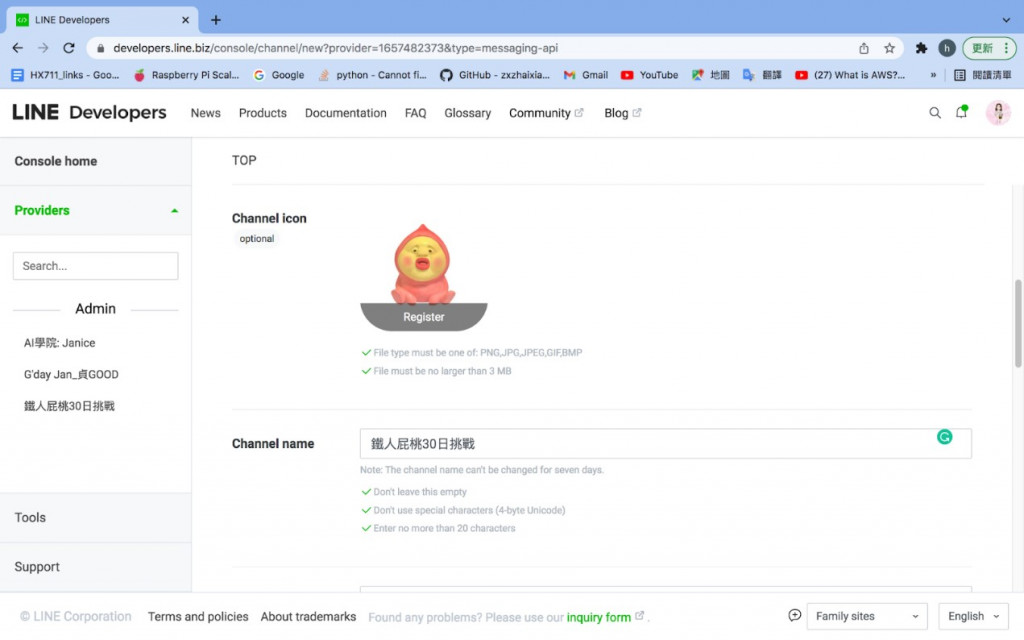This screenshot has height=640, width=1024.
Task: Open the YouTube bookmark
Action: [650, 75]
